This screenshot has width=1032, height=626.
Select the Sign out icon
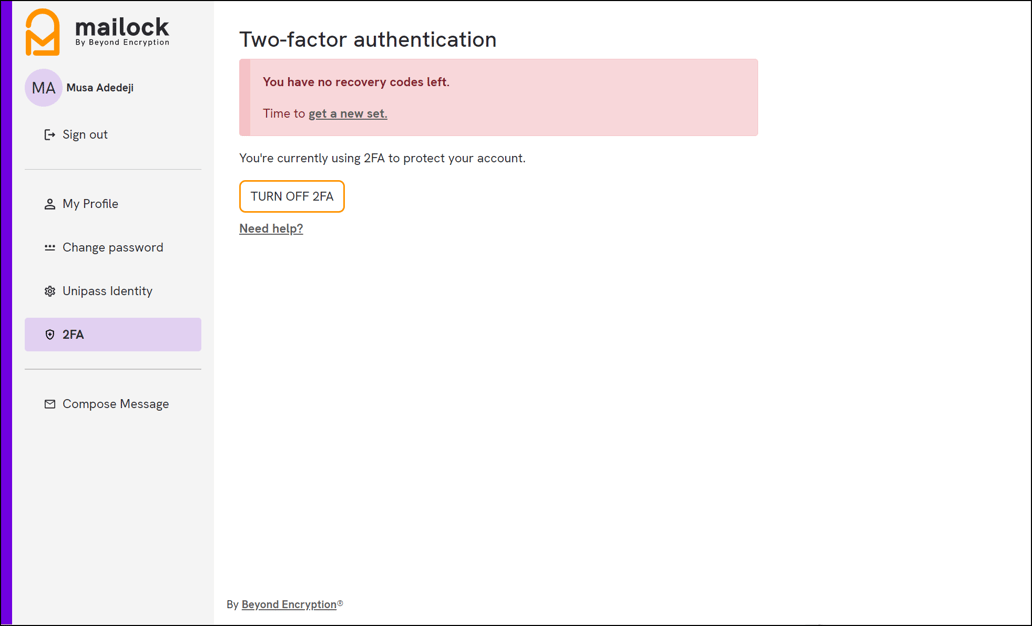point(49,134)
